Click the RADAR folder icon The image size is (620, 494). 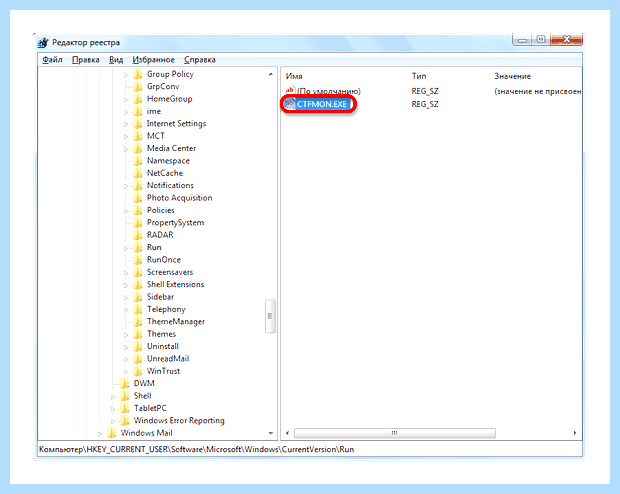pos(138,235)
